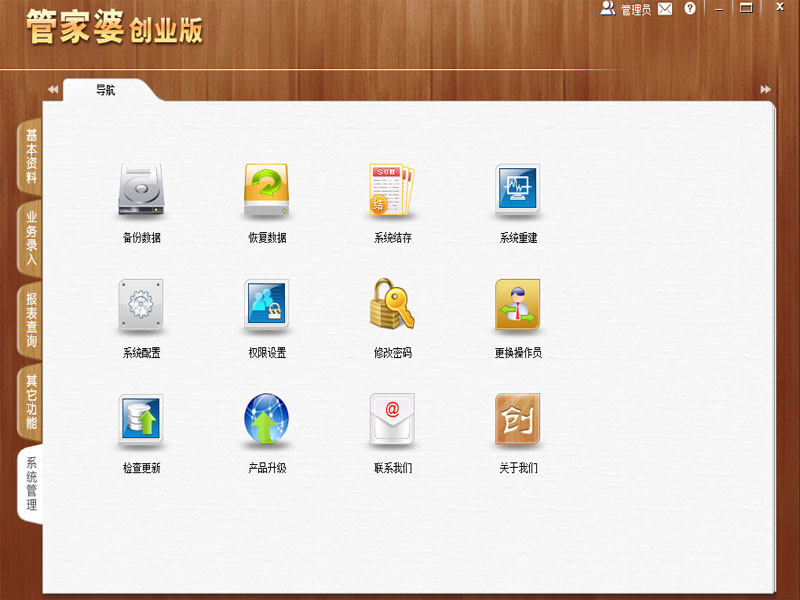Click the 产品升级 label text
The width and height of the screenshot is (800, 600).
[x=267, y=467]
